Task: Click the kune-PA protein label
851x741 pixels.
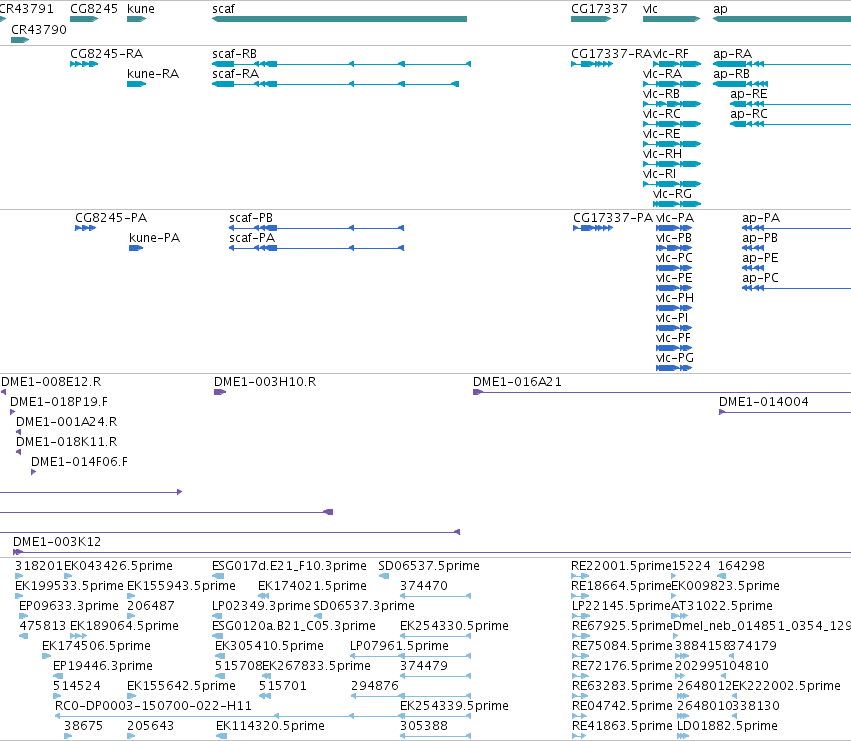Action: coord(154,238)
